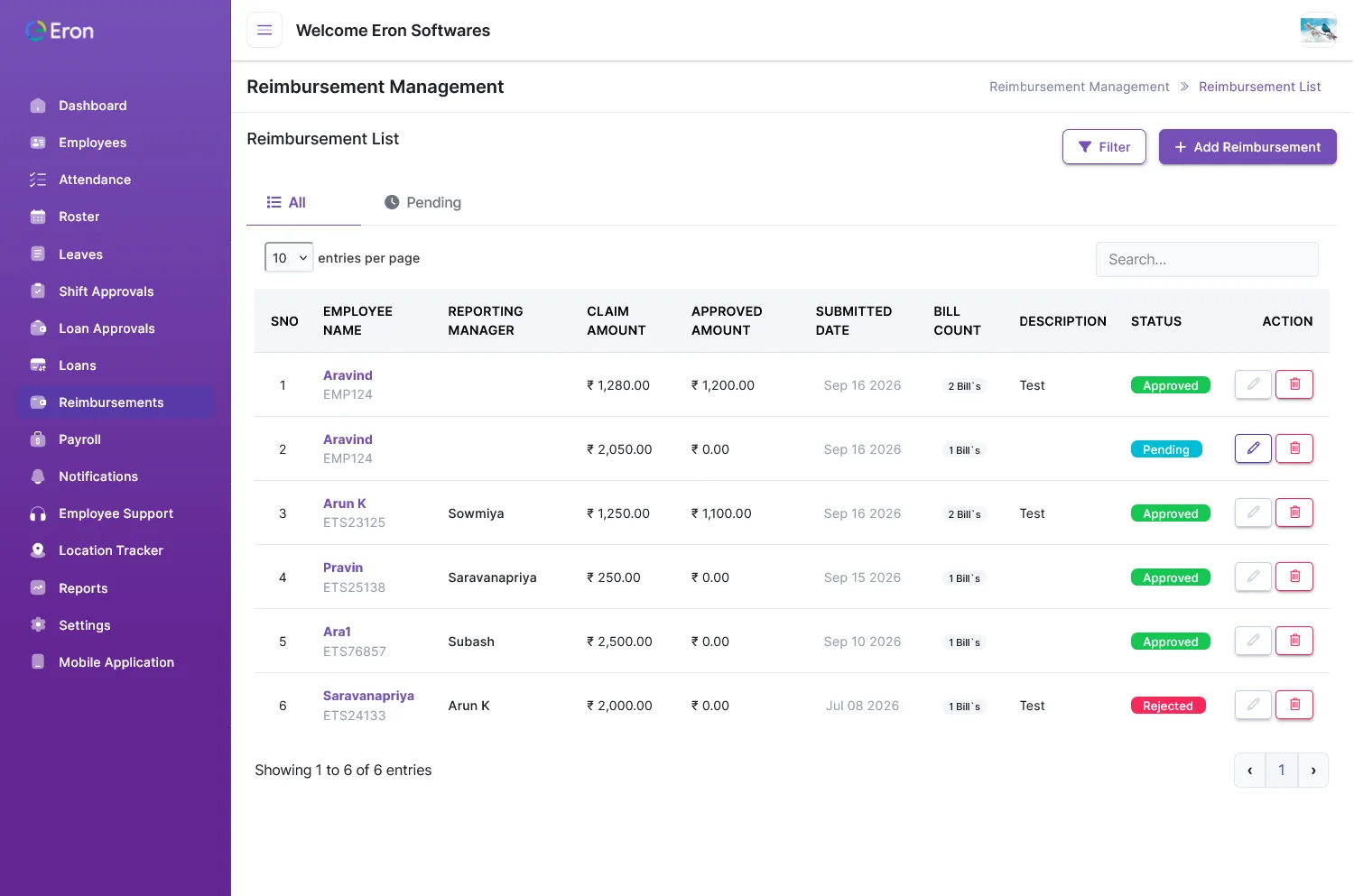Open the Roster page

(x=116, y=217)
